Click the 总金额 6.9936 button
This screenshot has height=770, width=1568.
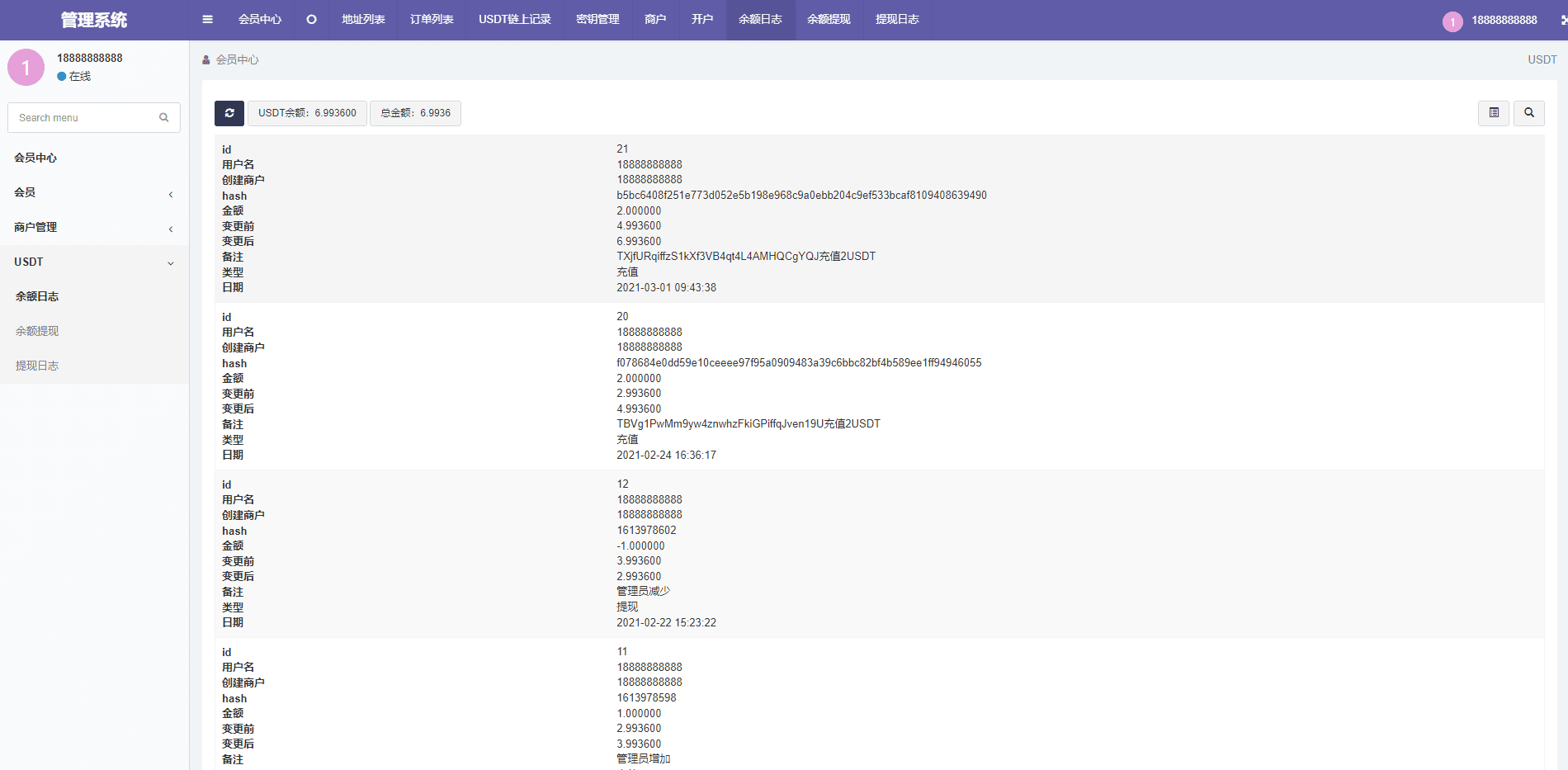click(x=415, y=113)
